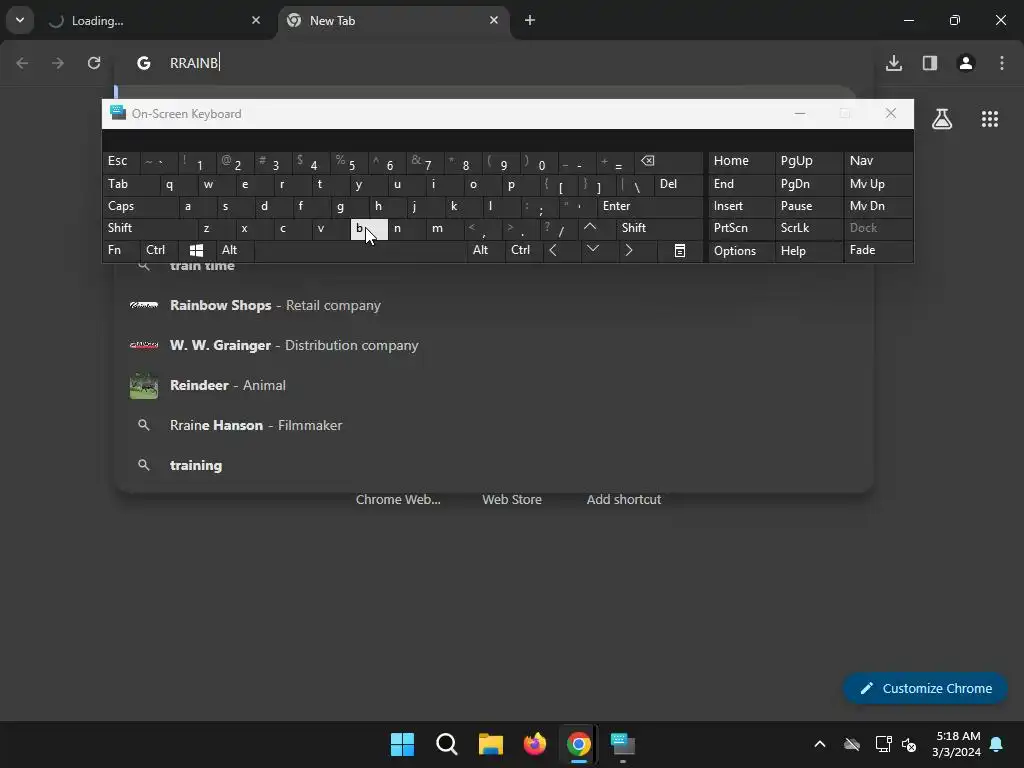Go back with the back arrow
Viewport: 1024px width, 768px height.
22,63
